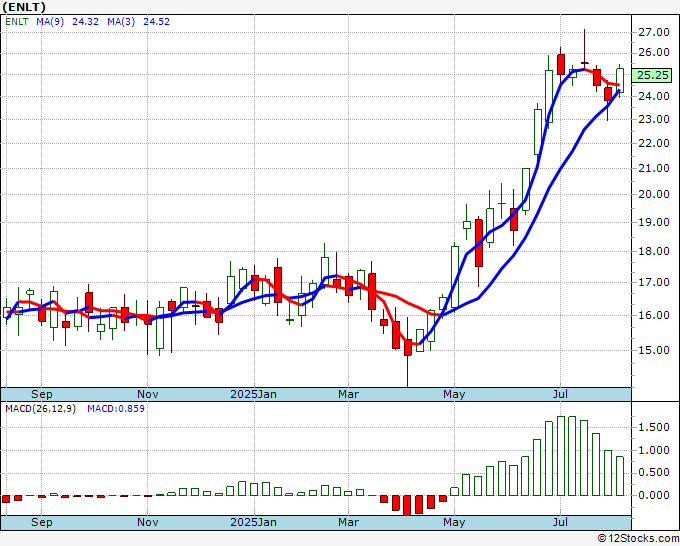Viewport: 680px width, 546px height.
Task: Click the MACD(26,12,9) indicator label
Action: (x=40, y=409)
